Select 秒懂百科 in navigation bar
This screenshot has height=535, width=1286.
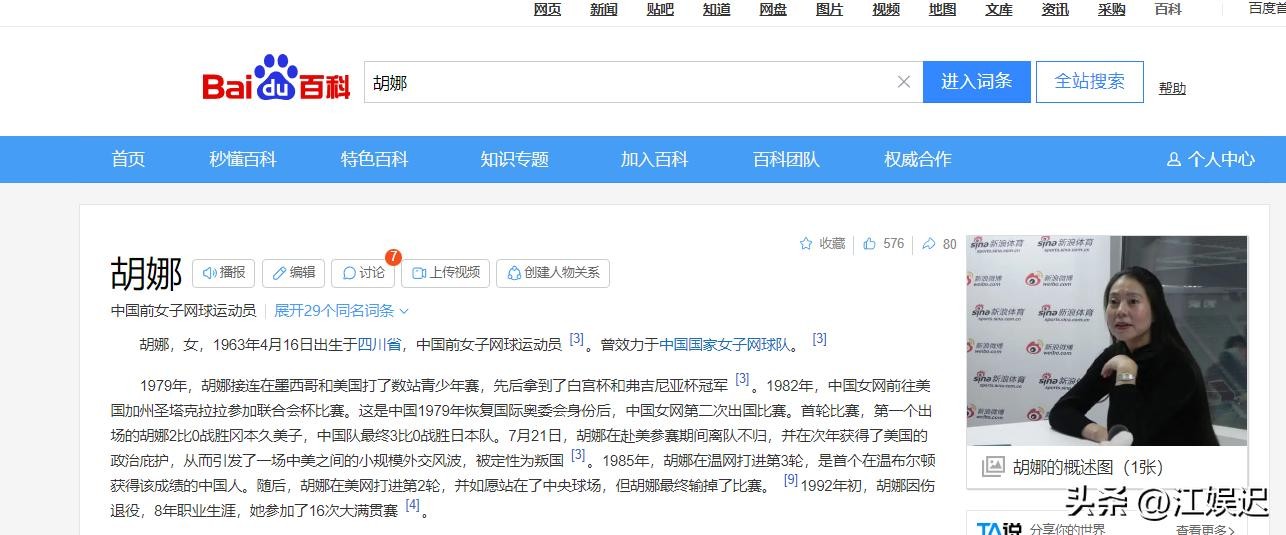(x=242, y=159)
